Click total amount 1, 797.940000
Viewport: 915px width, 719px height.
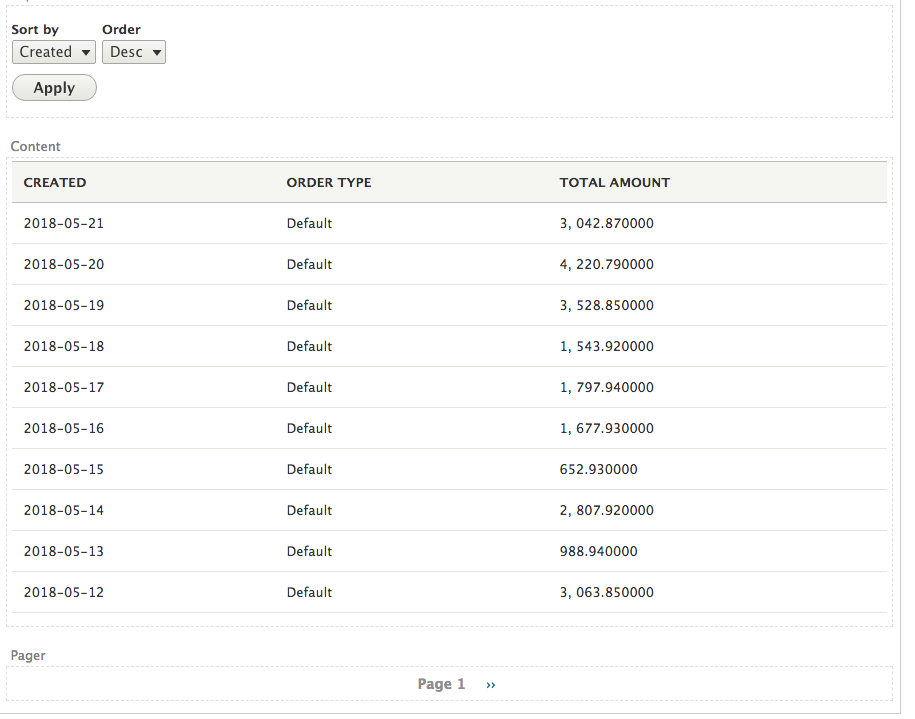pos(607,388)
